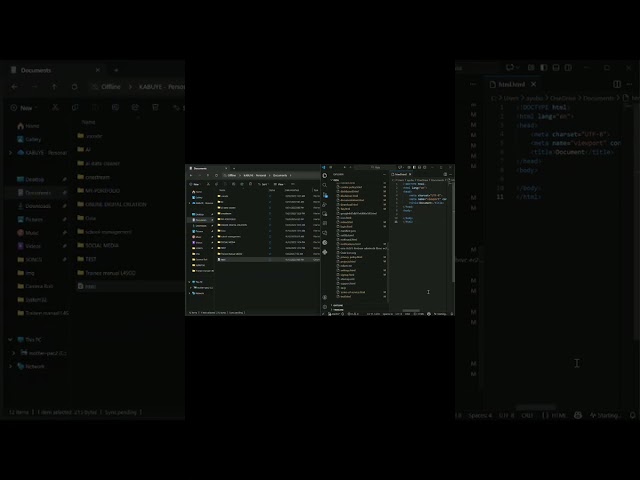Open Sort dropdown in File Explorer
Image resolution: width=640 pixels, height=480 pixels.
[x=263, y=184]
